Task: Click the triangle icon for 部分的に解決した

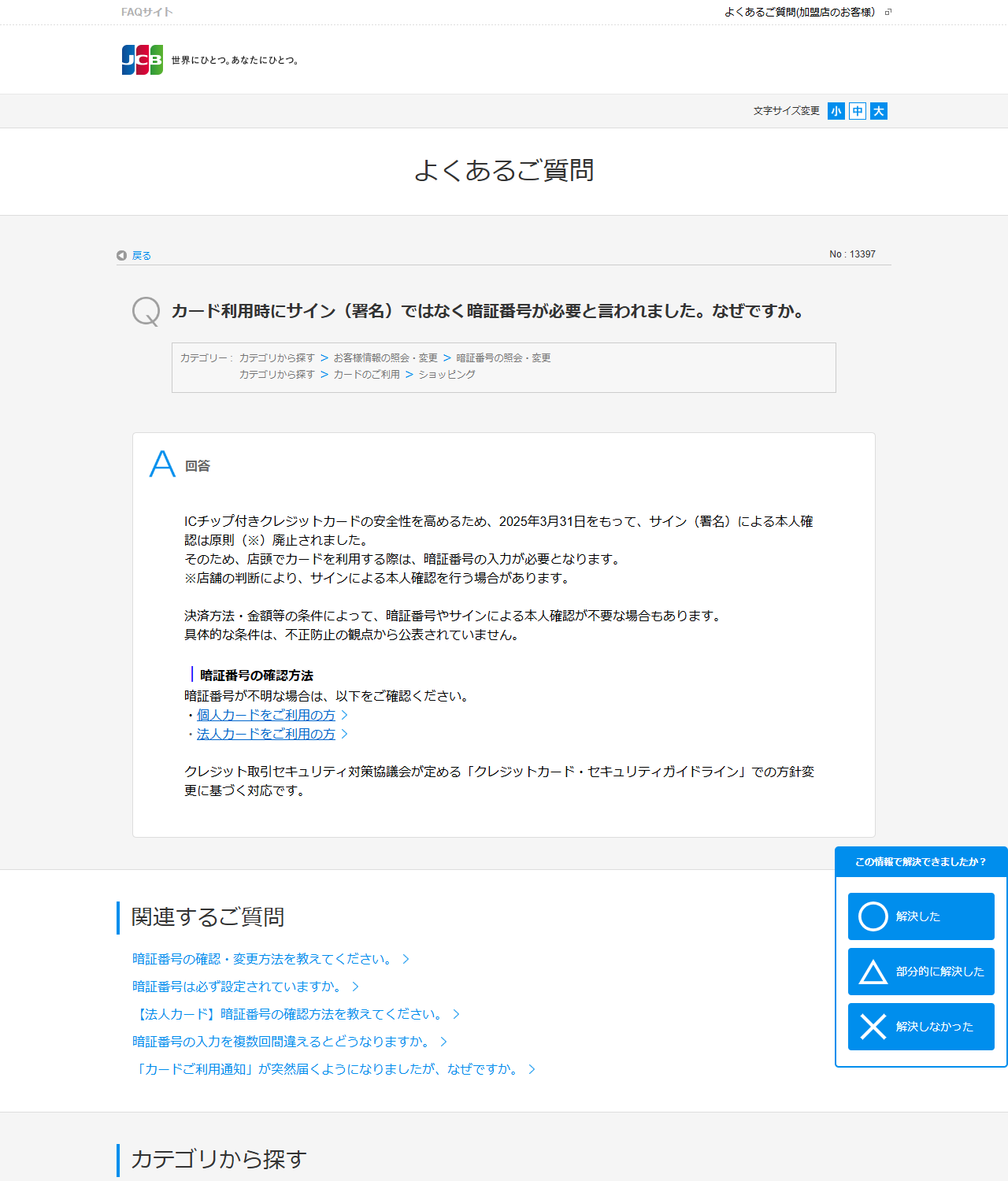Action: pos(873,972)
